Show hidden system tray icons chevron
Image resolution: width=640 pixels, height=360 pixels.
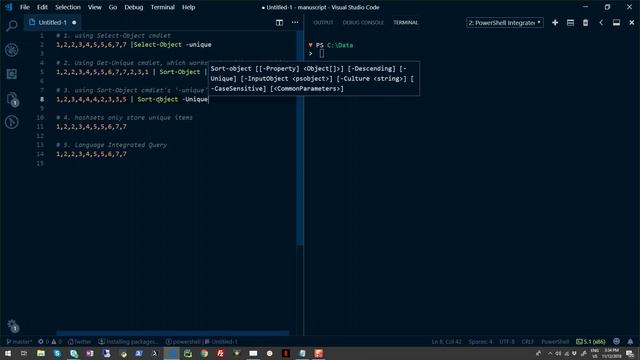(x=550, y=353)
